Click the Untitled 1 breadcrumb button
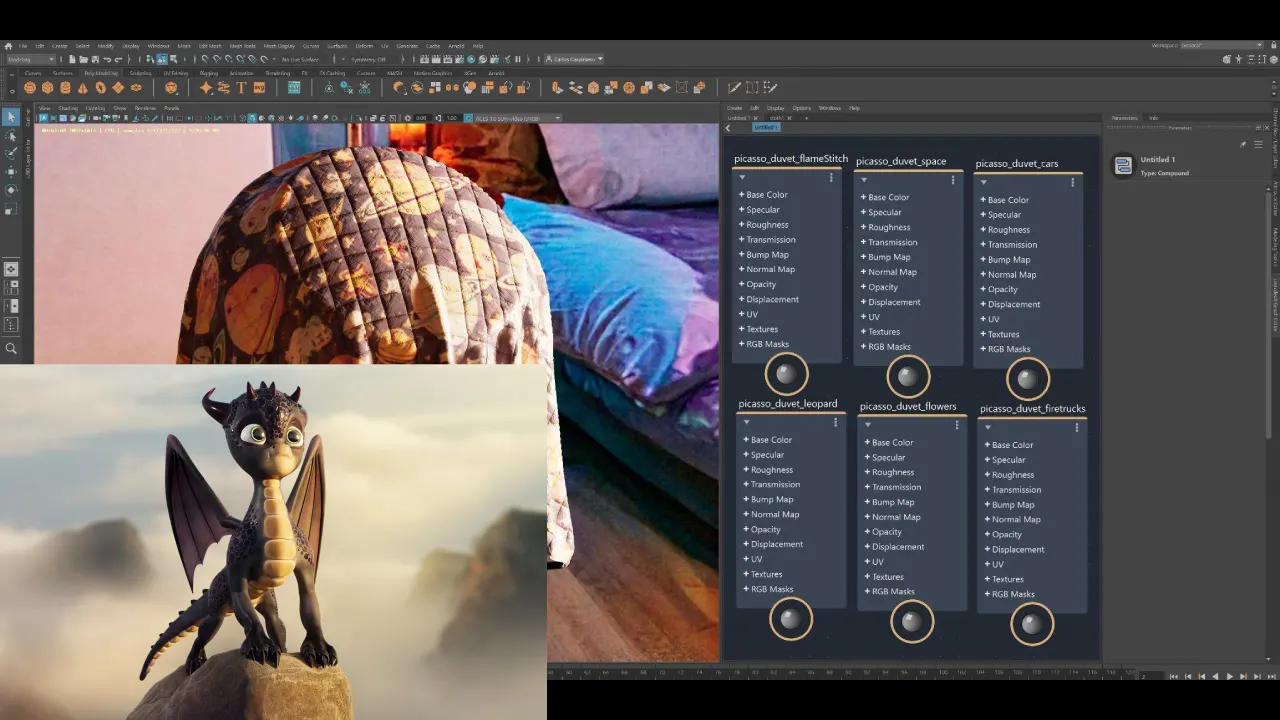This screenshot has height=720, width=1280. coord(765,128)
